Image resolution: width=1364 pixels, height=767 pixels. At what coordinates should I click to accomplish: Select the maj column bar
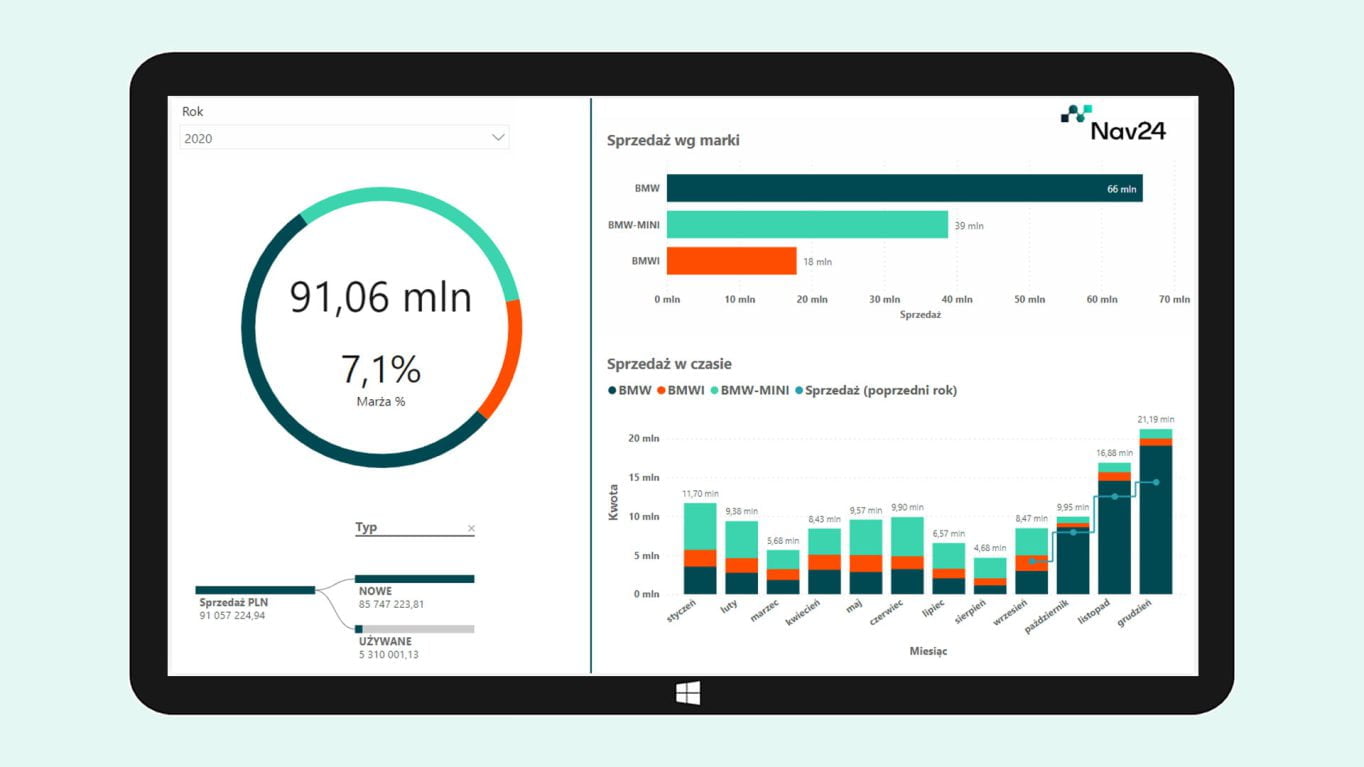click(x=866, y=557)
